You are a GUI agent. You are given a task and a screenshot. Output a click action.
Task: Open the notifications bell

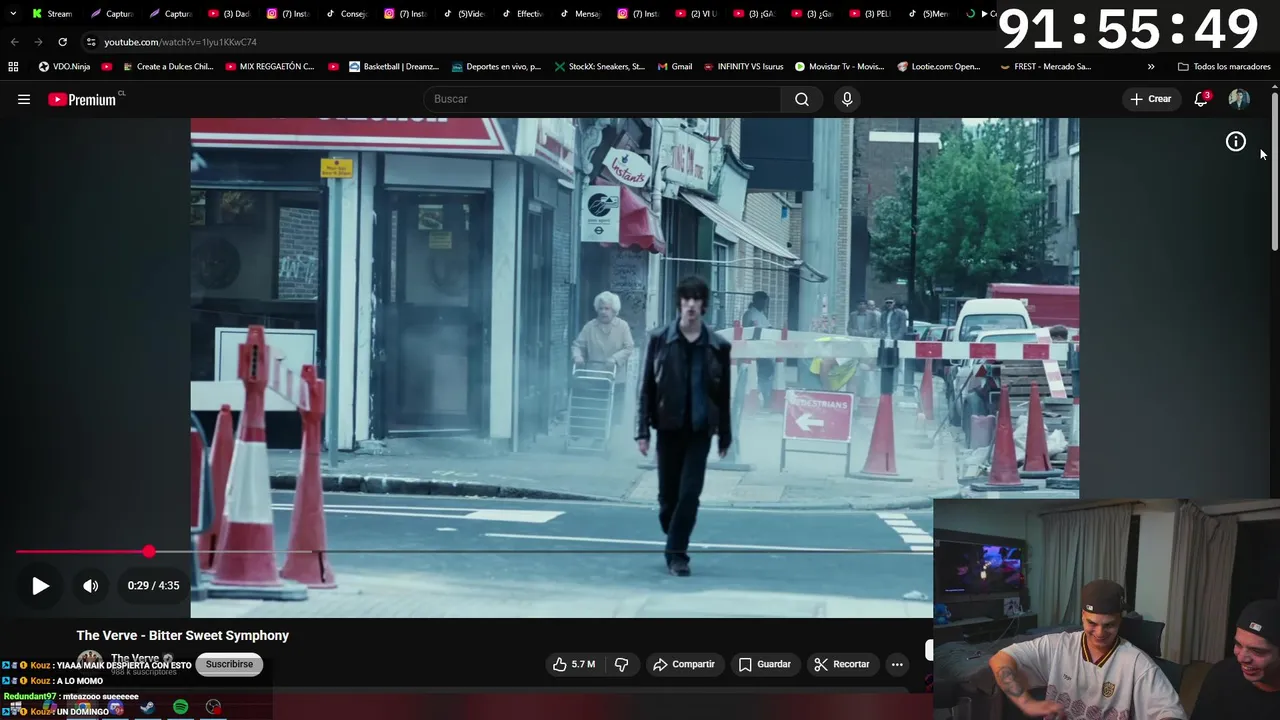[x=1201, y=99]
